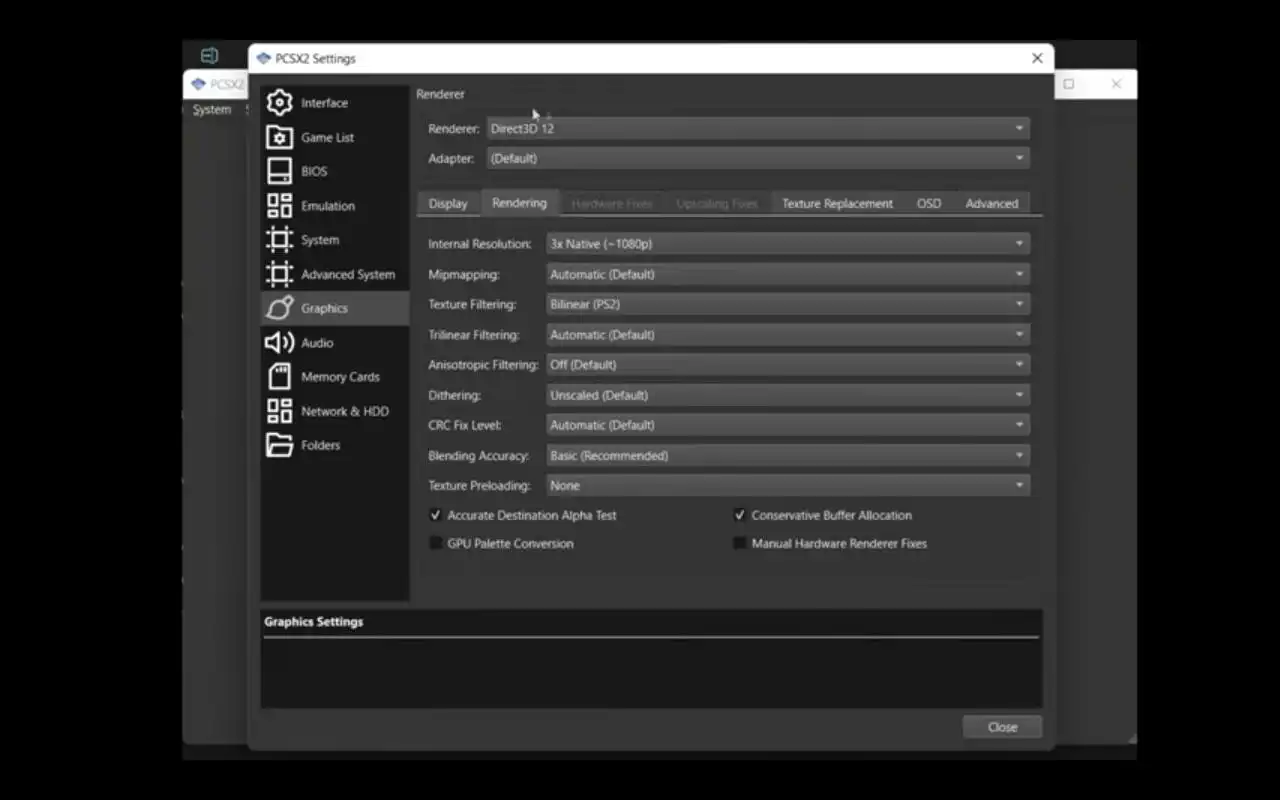
Task: Open the Blending Accuracy dropdown
Action: (x=788, y=455)
